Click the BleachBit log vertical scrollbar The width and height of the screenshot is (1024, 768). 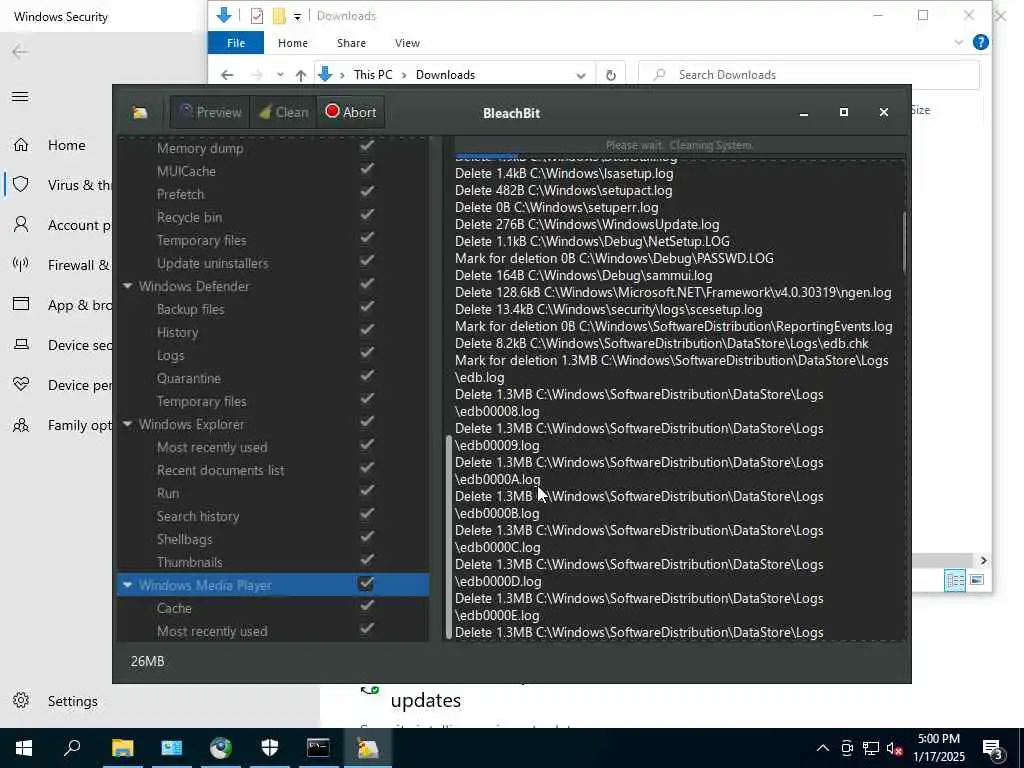click(x=904, y=242)
